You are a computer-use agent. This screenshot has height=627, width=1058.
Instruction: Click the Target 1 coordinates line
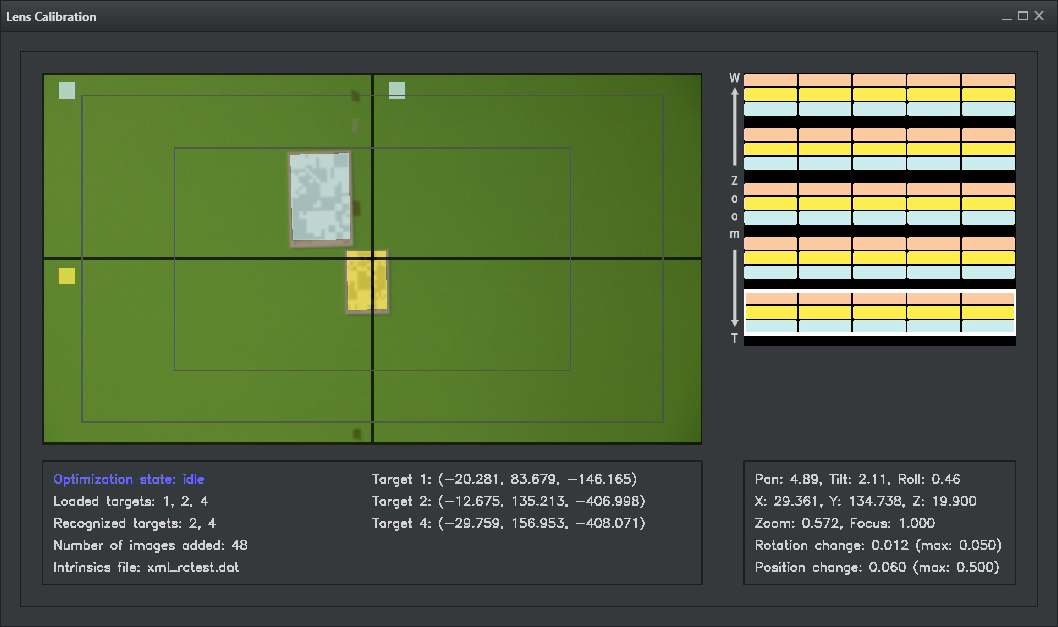504,479
